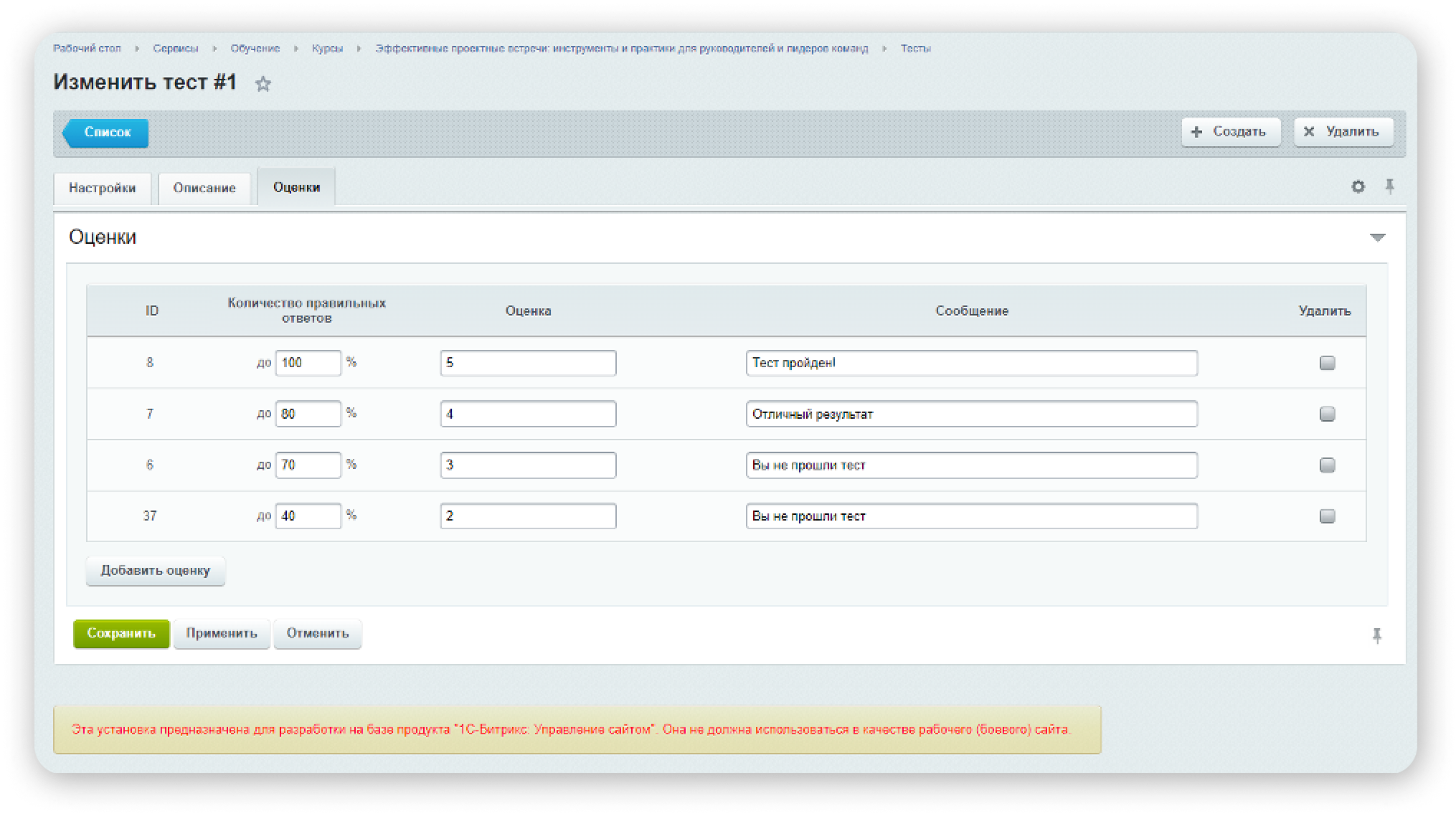
Task: Edit the grade field with value 2
Action: [529, 516]
